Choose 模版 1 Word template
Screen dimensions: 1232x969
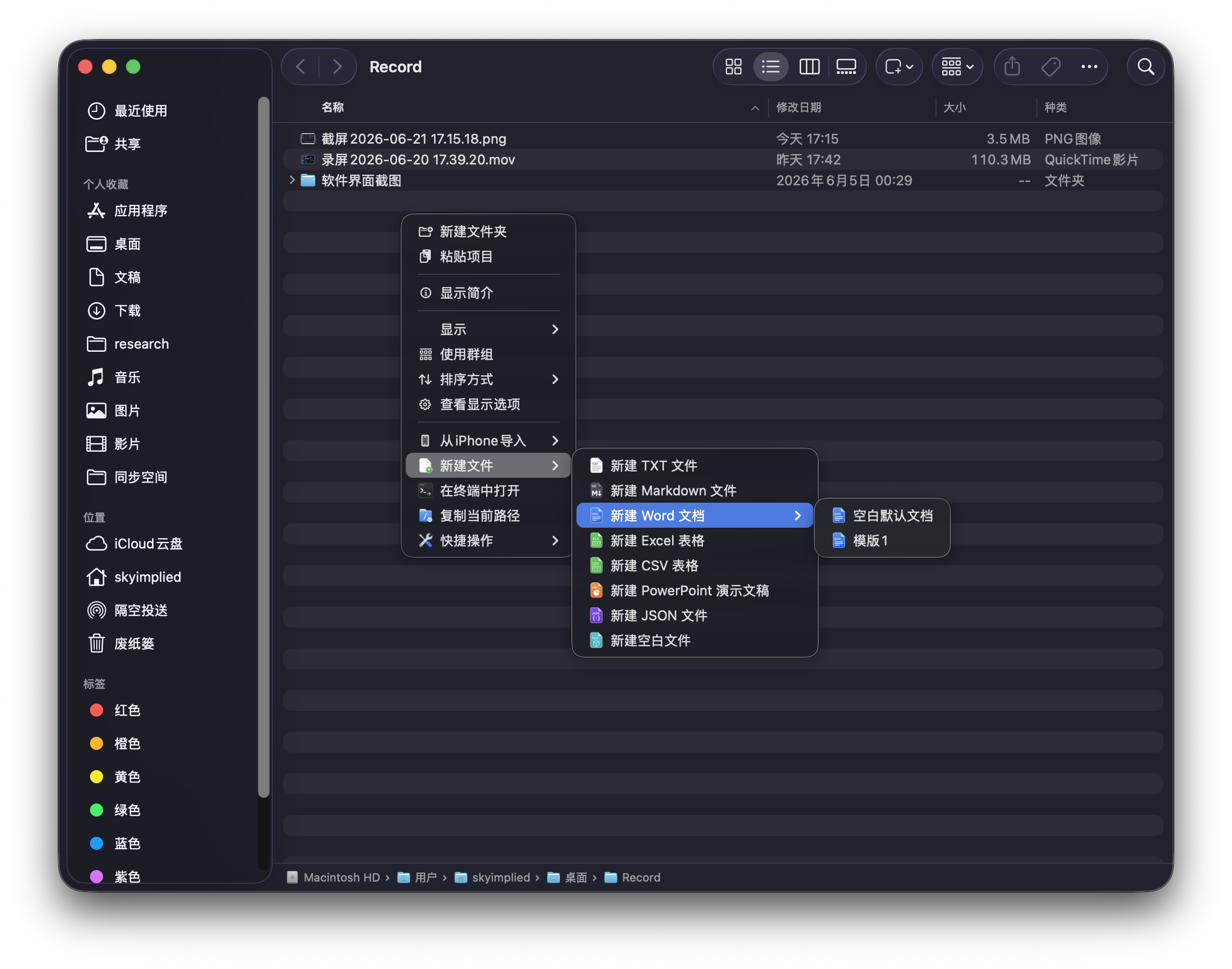pyautogui.click(x=882, y=540)
